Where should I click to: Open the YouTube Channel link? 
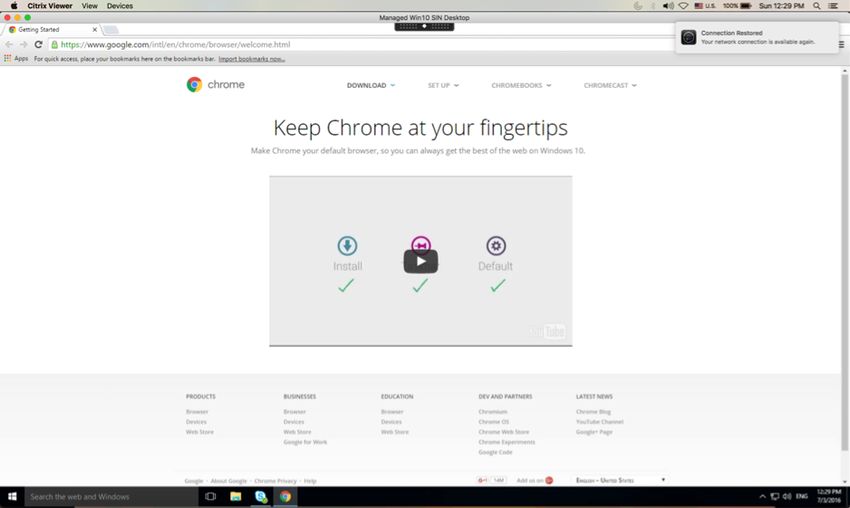[600, 422]
